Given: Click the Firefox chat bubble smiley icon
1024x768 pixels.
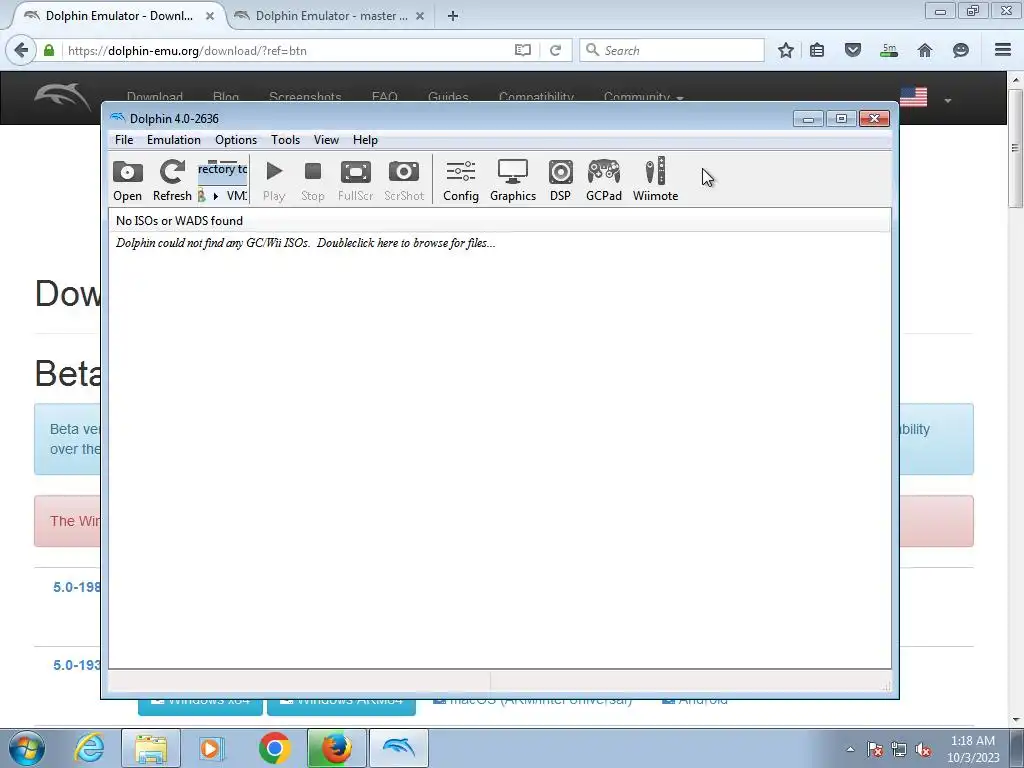Looking at the screenshot, I should 961,50.
